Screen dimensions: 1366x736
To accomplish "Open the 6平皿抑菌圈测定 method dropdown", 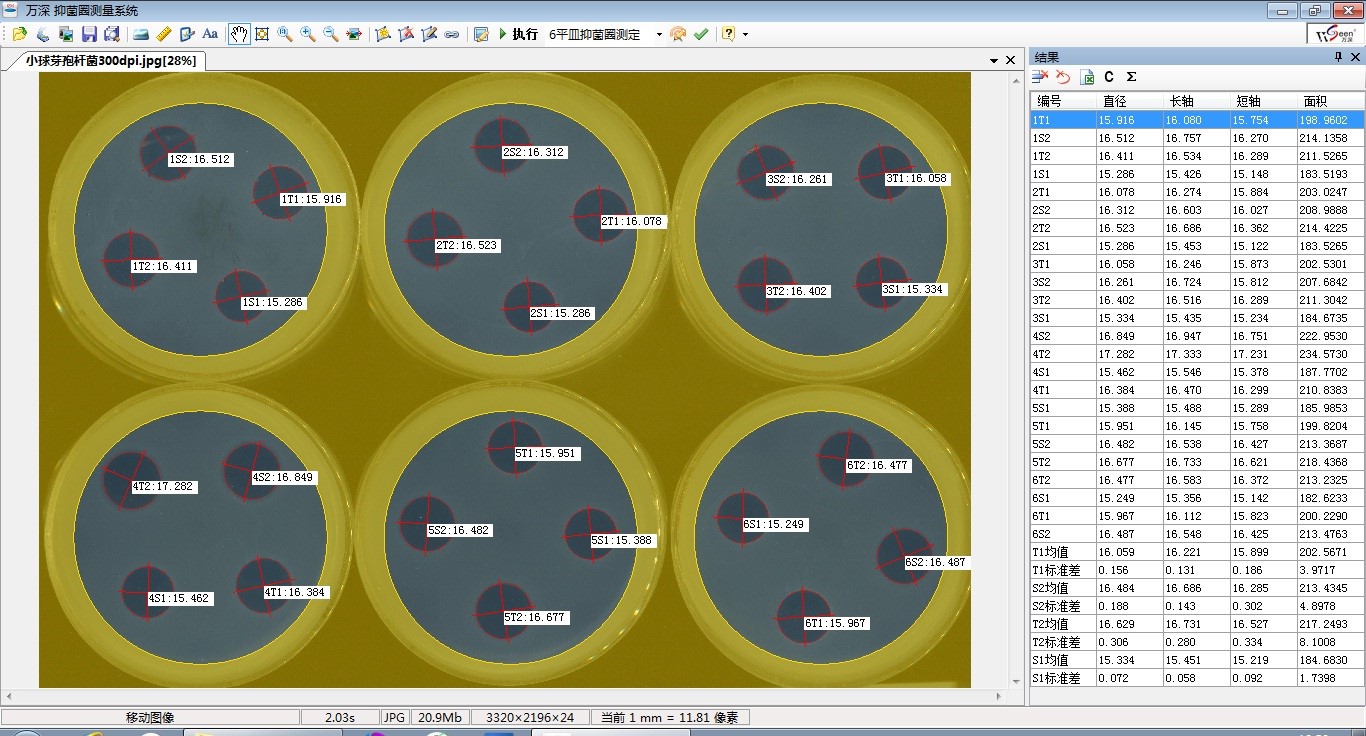I will tap(659, 34).
